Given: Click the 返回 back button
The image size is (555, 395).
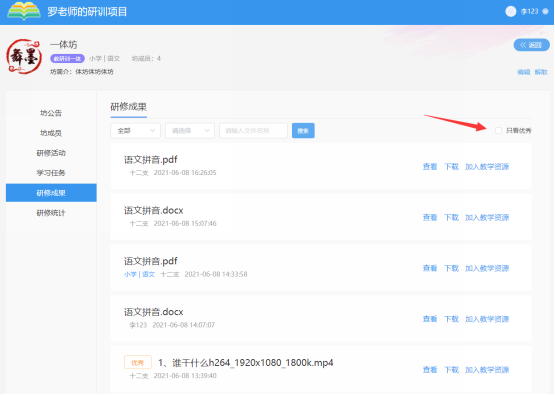Looking at the screenshot, I should [x=531, y=45].
